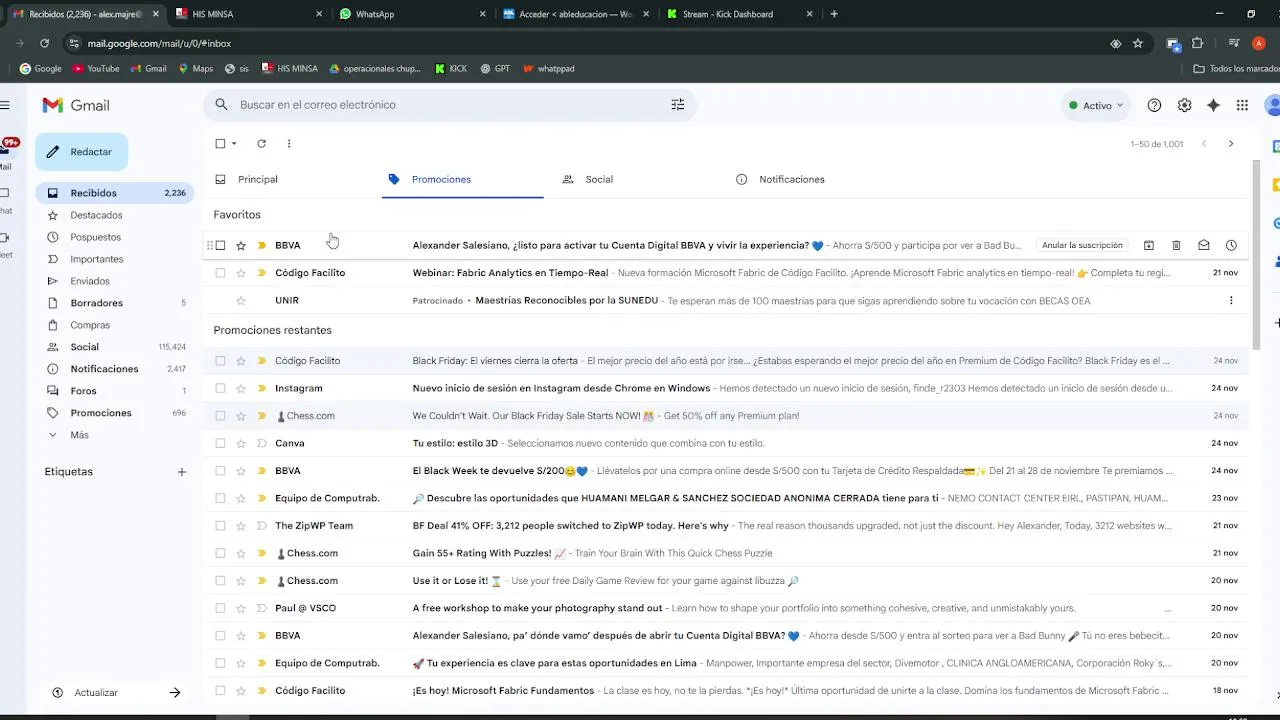Mark the hovered BBVA email as unread
The image size is (1280, 720).
1204,245
